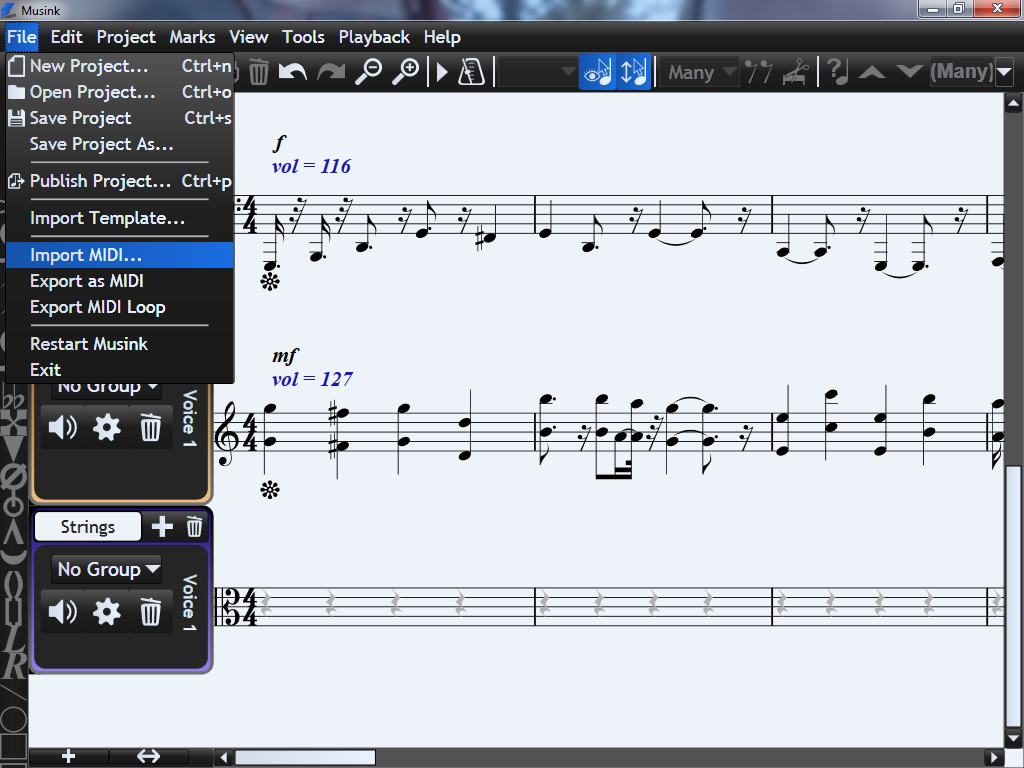
Task: Start playback with the play button
Action: tap(442, 72)
